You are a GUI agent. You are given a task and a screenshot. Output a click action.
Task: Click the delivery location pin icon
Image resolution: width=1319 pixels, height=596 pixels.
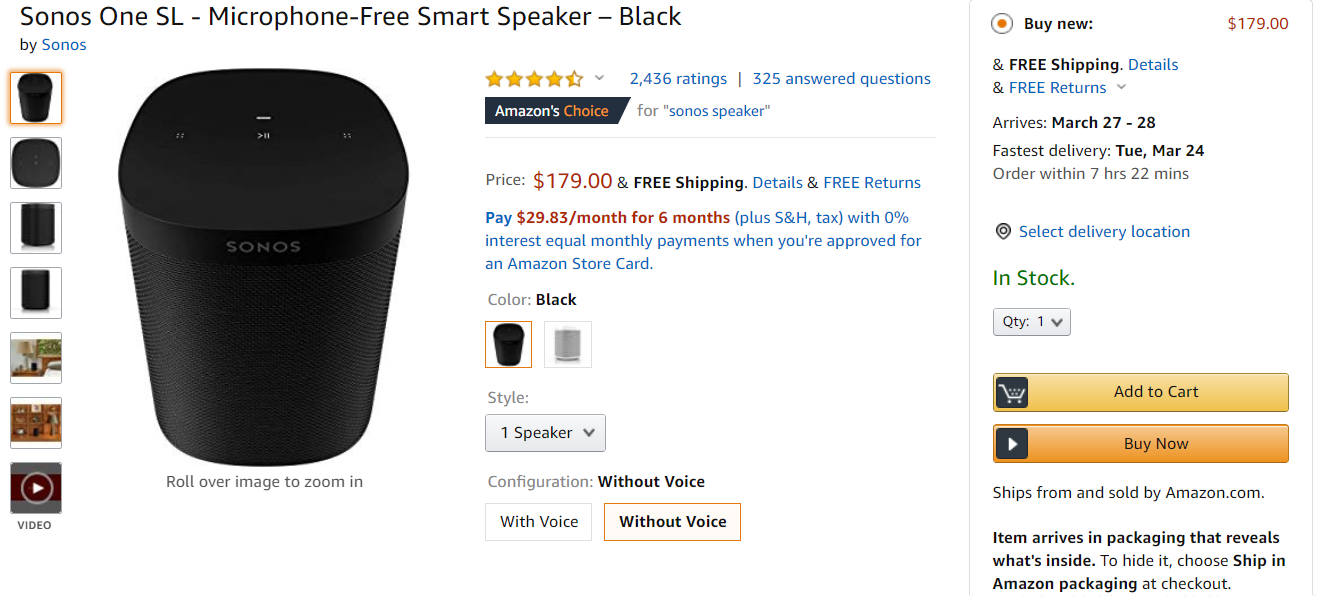[1003, 232]
